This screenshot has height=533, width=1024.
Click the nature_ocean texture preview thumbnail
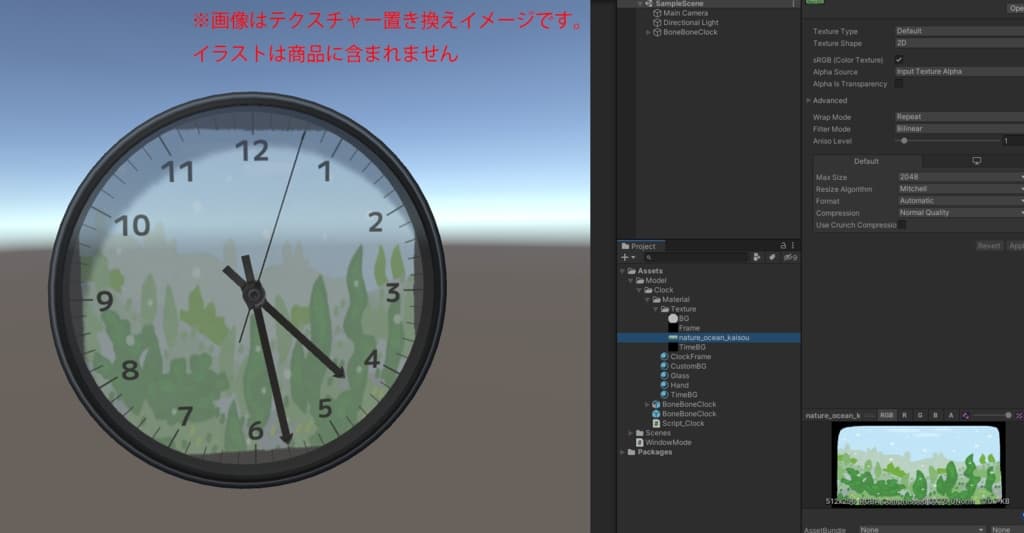tap(918, 464)
